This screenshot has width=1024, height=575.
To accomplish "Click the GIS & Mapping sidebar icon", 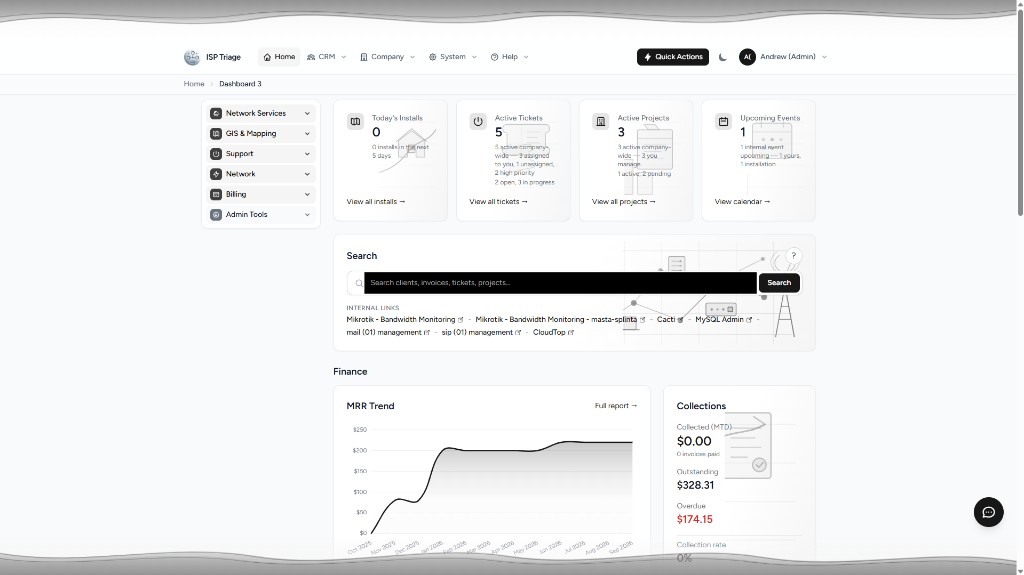I will click(x=216, y=133).
